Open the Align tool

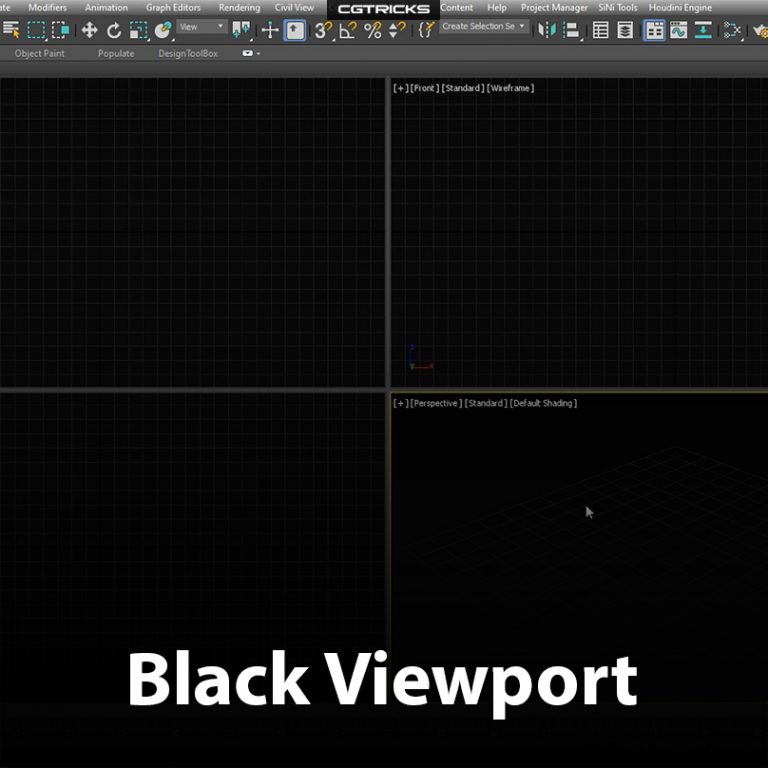click(x=571, y=30)
